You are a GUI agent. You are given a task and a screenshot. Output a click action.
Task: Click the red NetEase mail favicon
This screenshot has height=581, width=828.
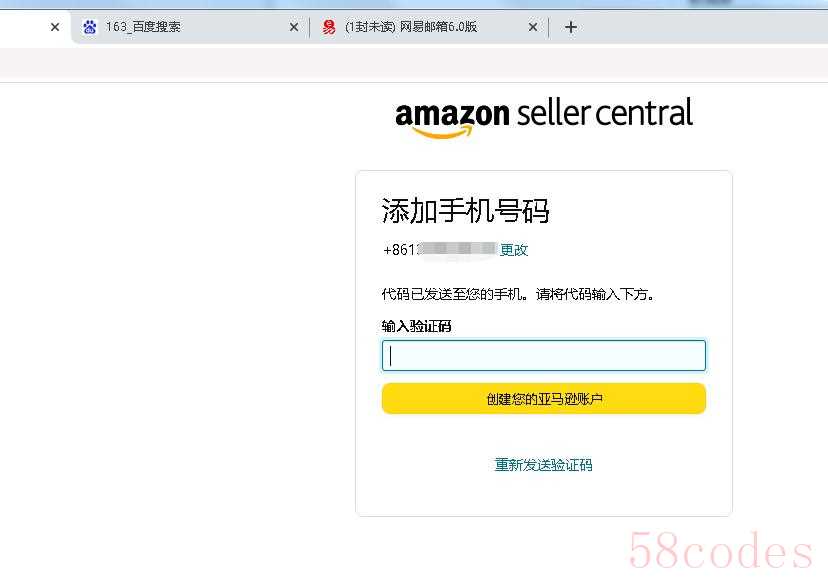(329, 27)
